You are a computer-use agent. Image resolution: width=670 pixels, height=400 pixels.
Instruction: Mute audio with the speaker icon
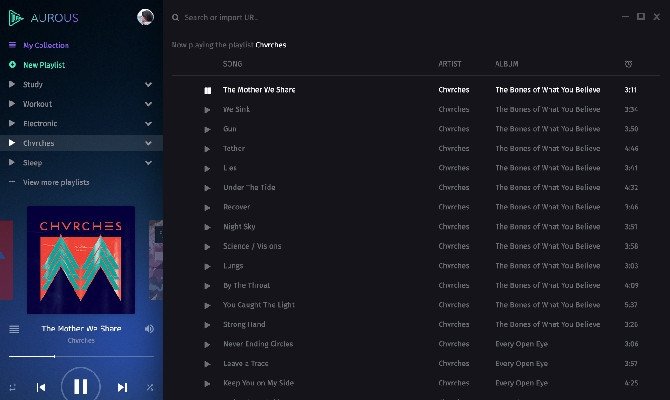click(x=149, y=329)
